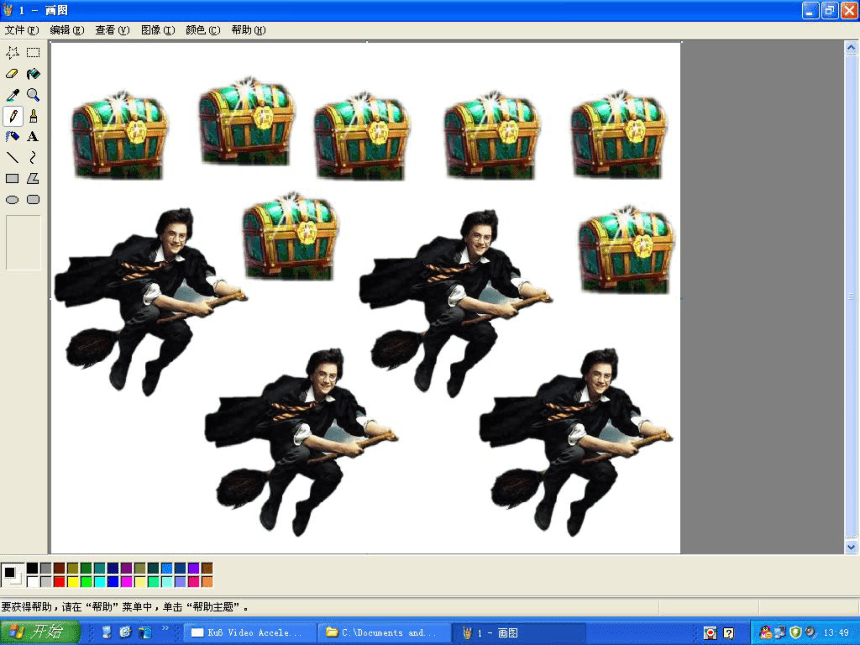Image resolution: width=860 pixels, height=645 pixels.
Task: Choose the Brush tool
Action: [33, 116]
